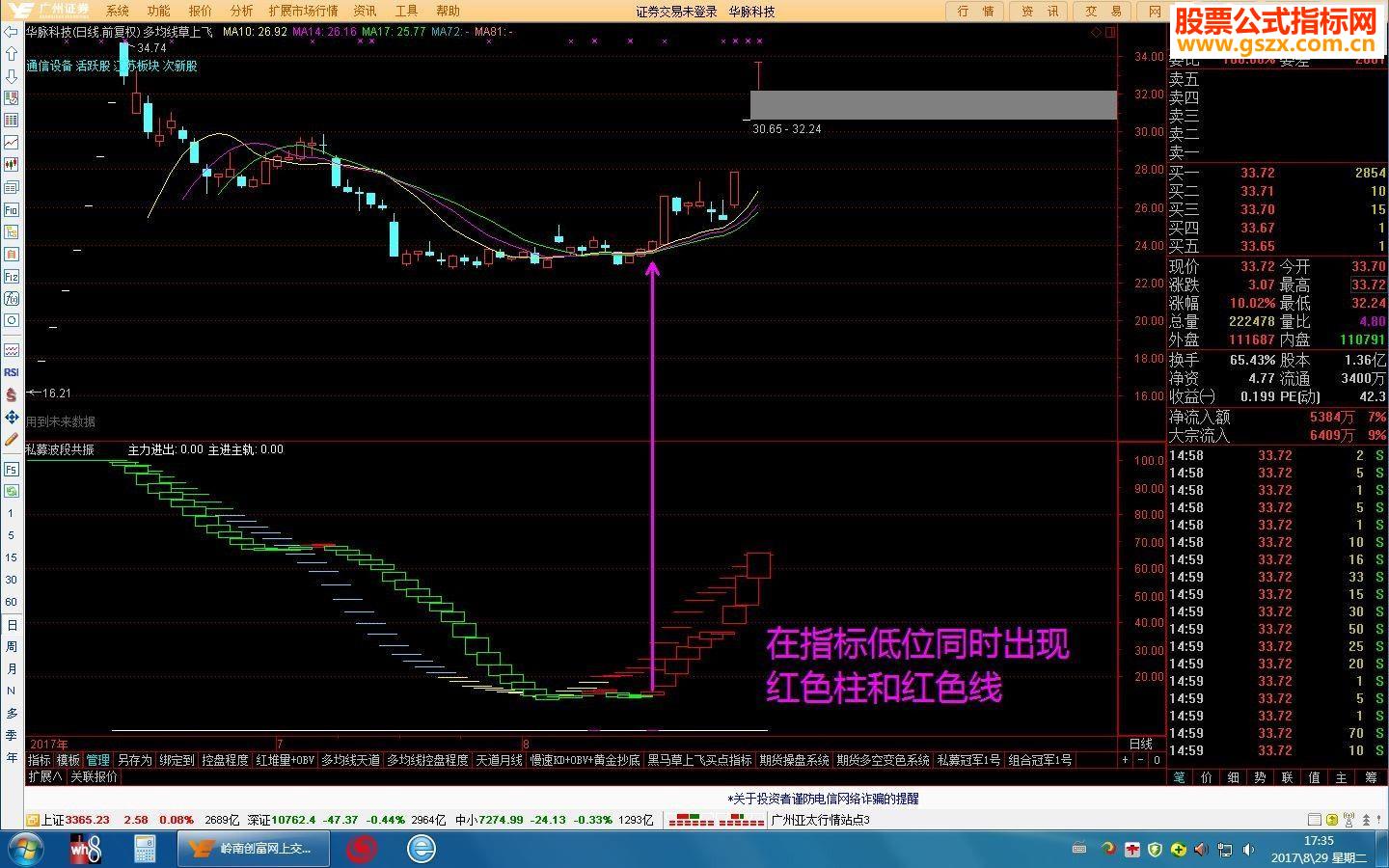Open the 分析 menu
This screenshot has height=868, width=1389.
(242, 11)
